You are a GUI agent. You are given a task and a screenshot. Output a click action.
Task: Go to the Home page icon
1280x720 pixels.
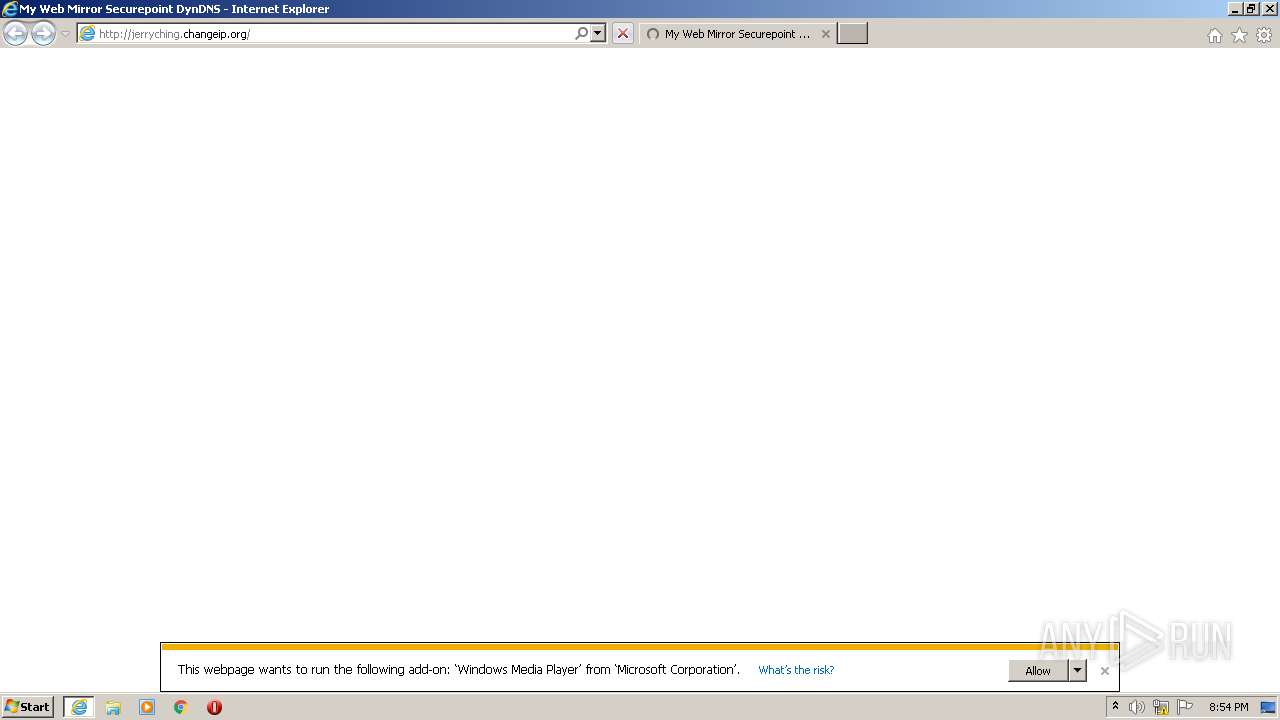[x=1214, y=35]
